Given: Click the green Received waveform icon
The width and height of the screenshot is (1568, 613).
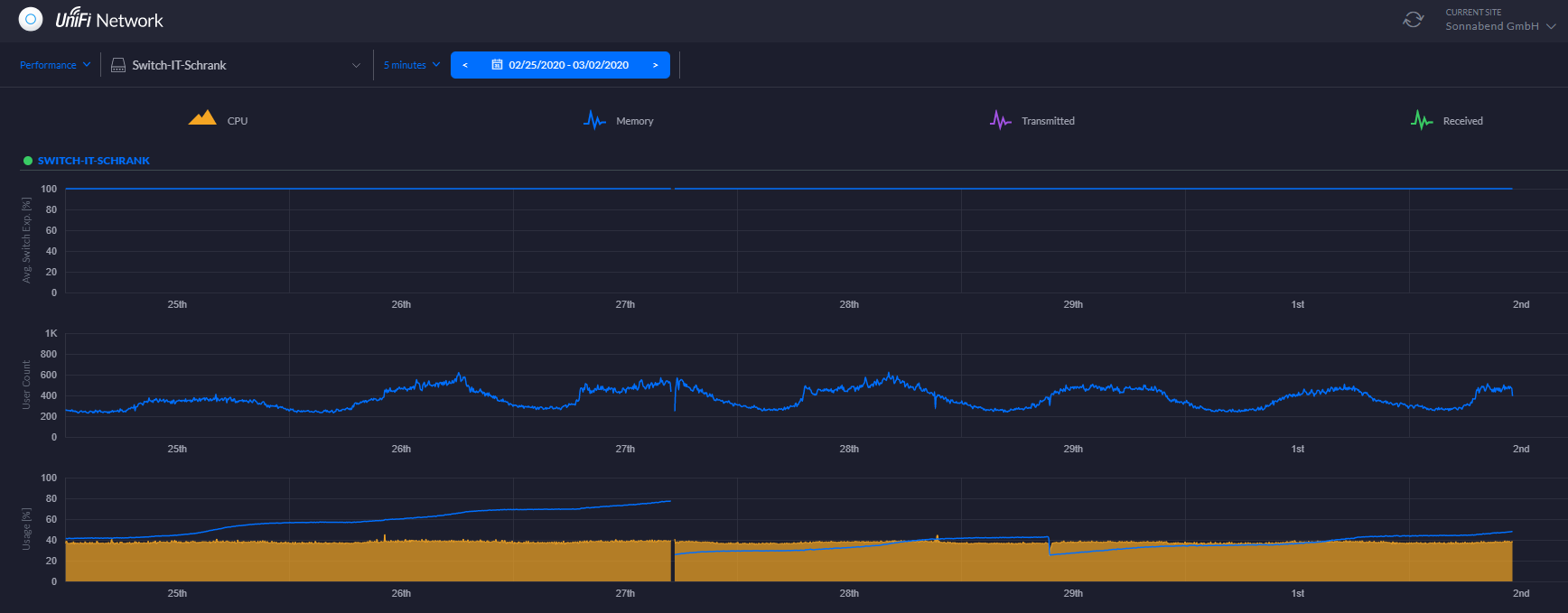Looking at the screenshot, I should click(x=1421, y=120).
